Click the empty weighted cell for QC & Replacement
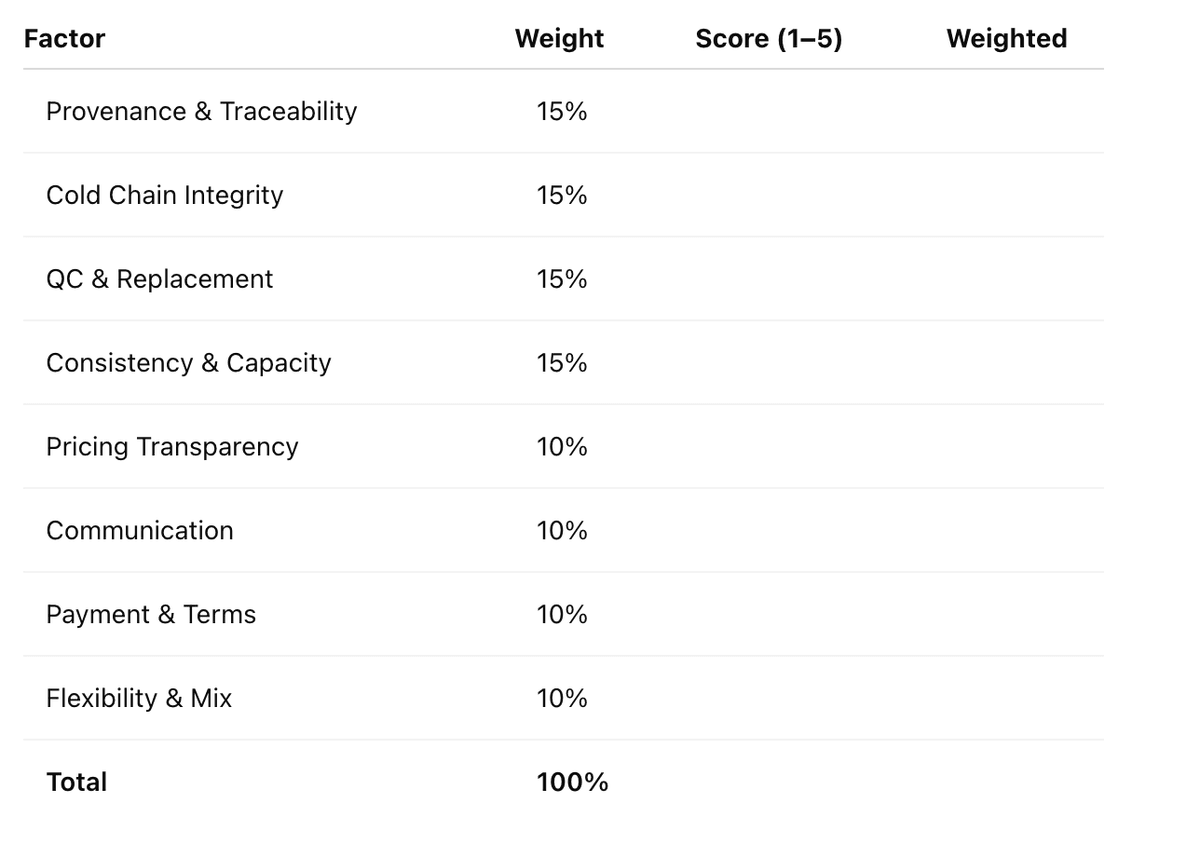 click(1006, 279)
